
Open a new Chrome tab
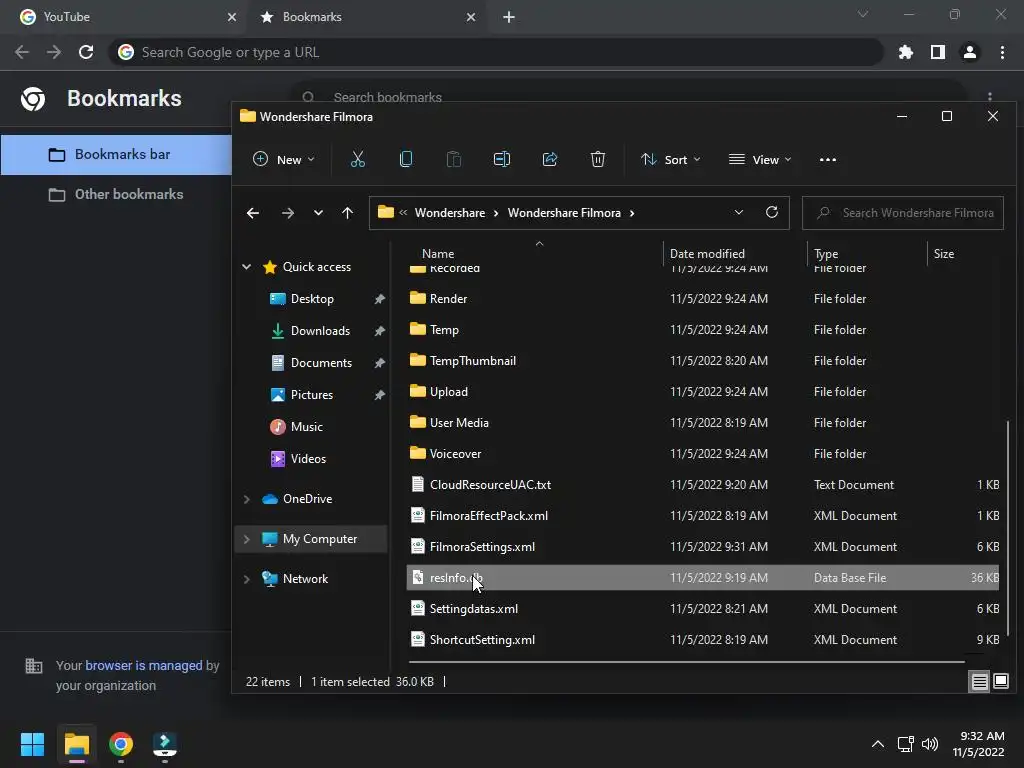click(x=509, y=17)
